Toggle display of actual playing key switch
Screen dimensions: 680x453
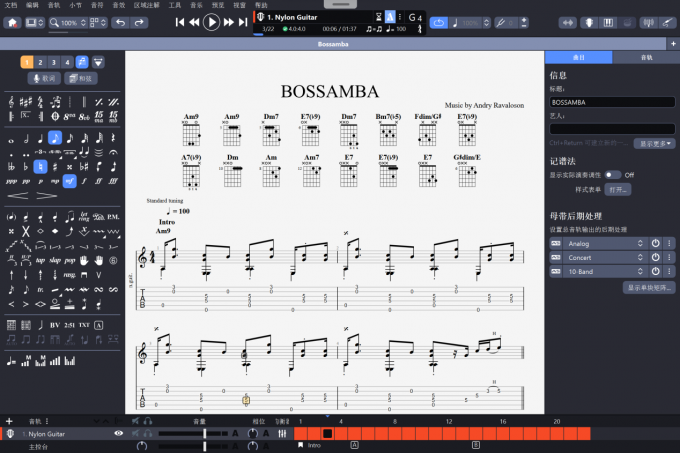(x=612, y=174)
